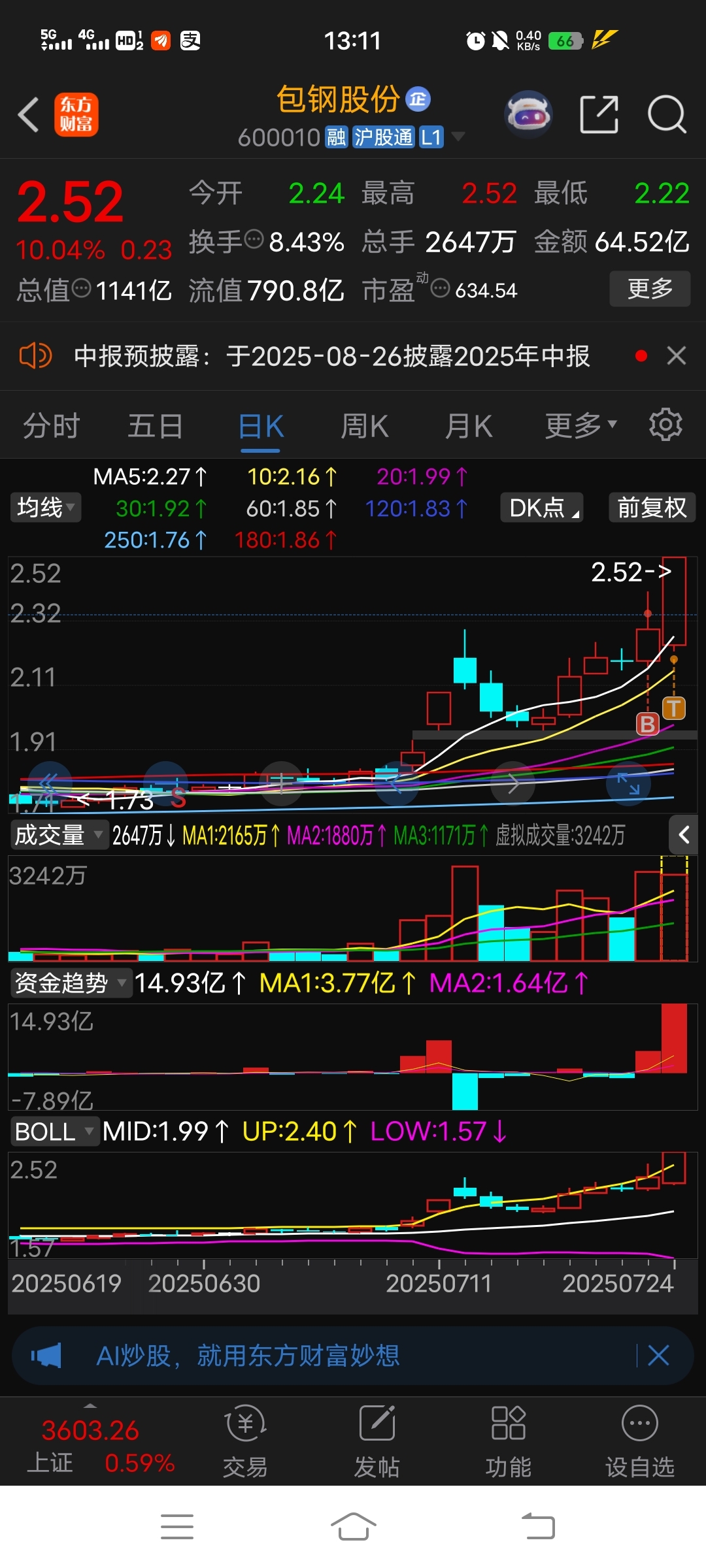Tap the 沪股通 tag

click(383, 137)
